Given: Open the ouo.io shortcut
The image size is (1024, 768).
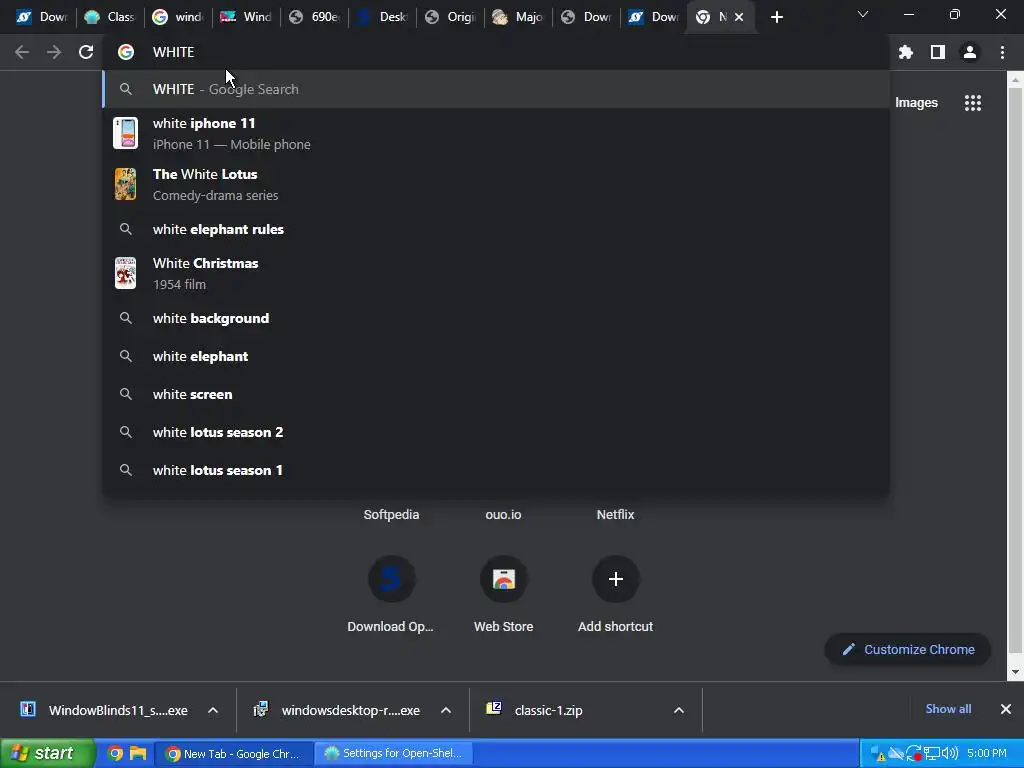Looking at the screenshot, I should 504,515.
